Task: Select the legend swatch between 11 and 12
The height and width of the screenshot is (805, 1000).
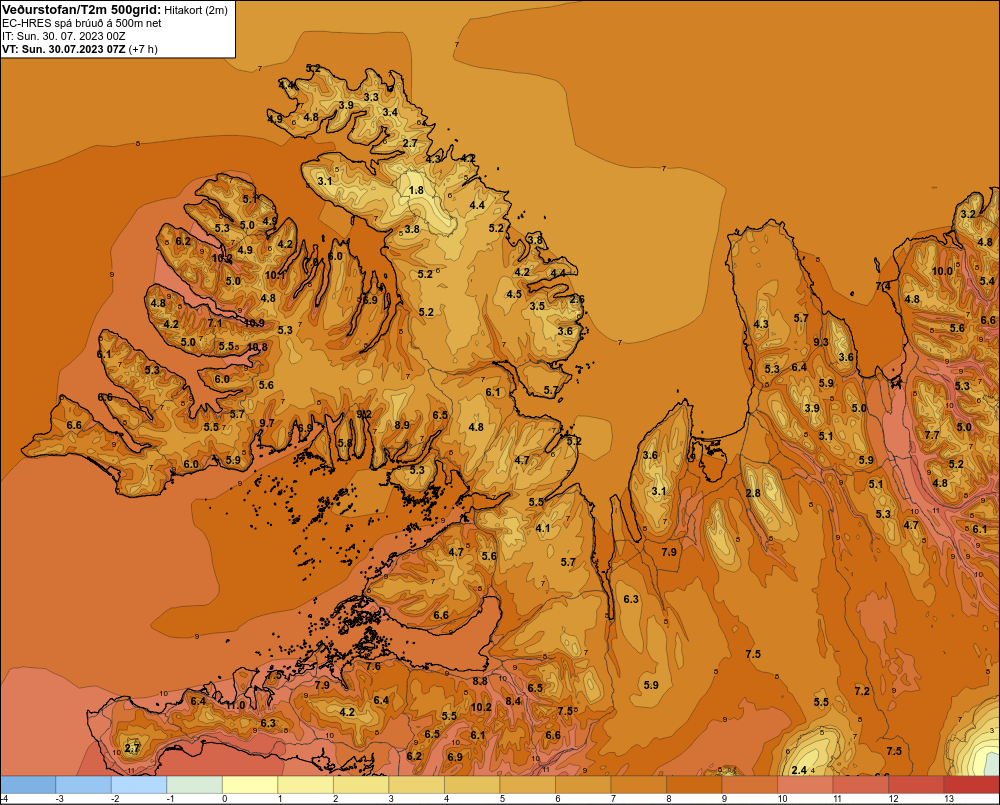Action: pyautogui.click(x=860, y=784)
